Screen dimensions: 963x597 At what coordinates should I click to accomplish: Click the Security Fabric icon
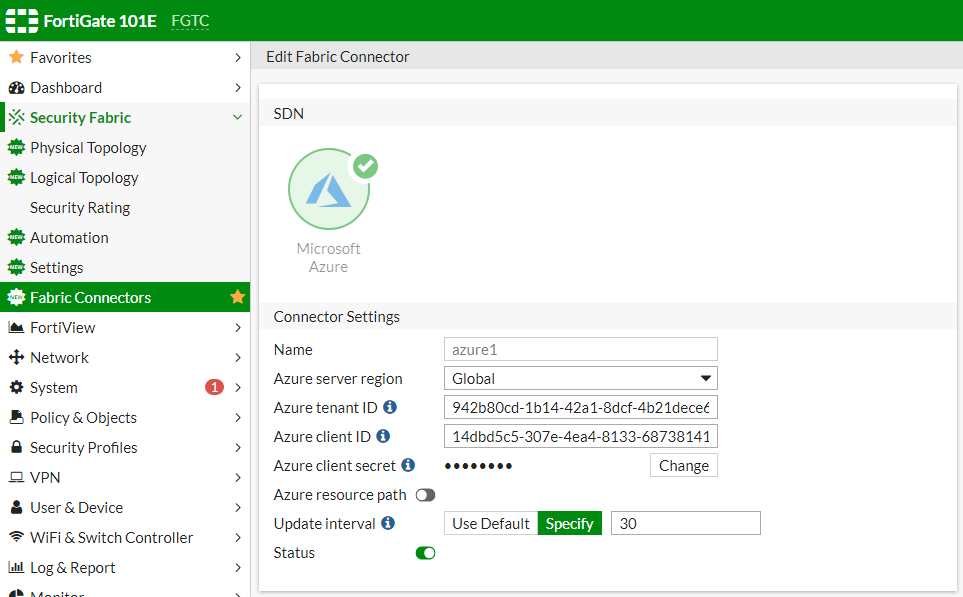[x=17, y=117]
